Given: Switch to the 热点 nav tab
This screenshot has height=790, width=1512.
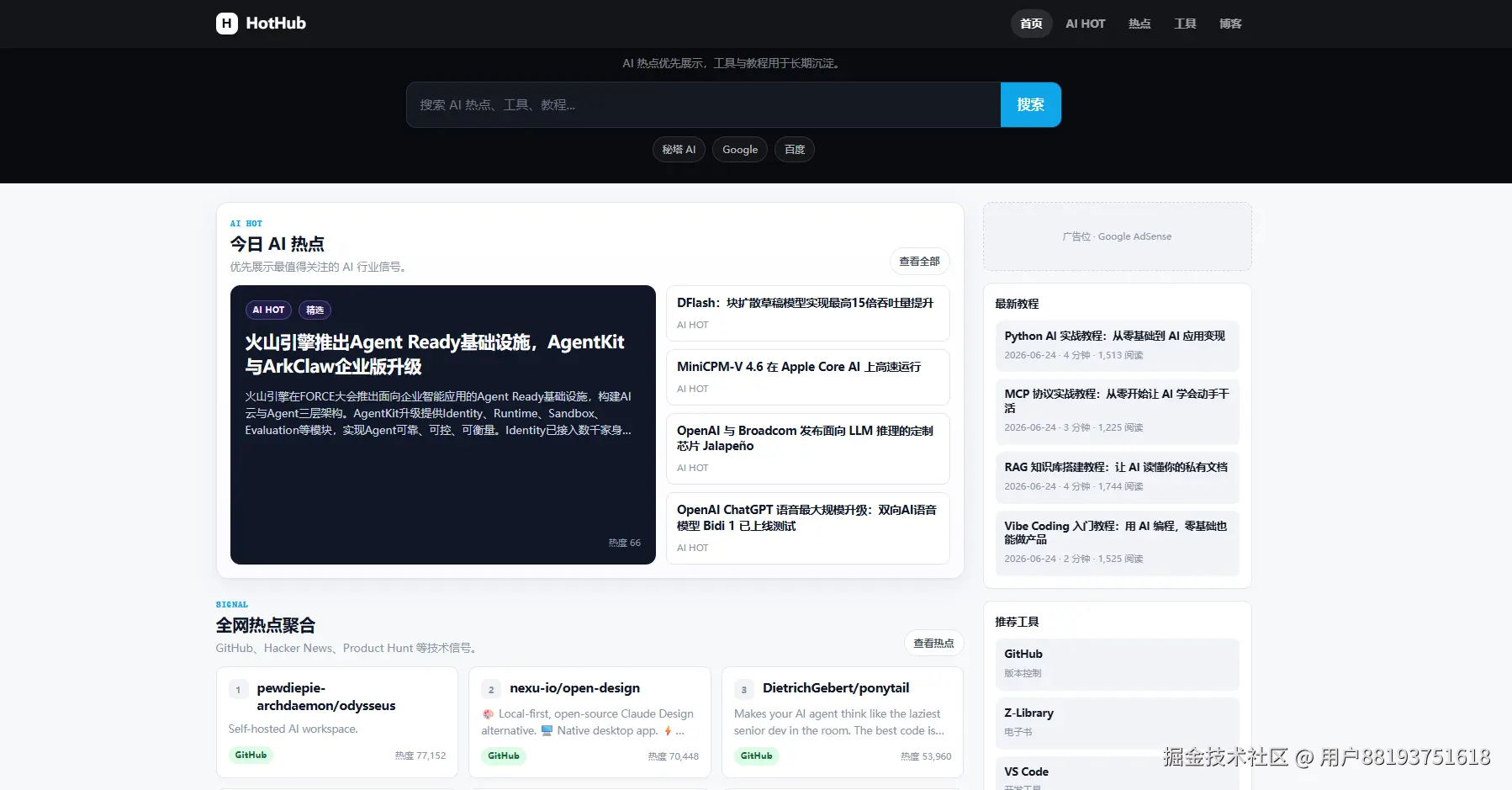Looking at the screenshot, I should (x=1139, y=24).
